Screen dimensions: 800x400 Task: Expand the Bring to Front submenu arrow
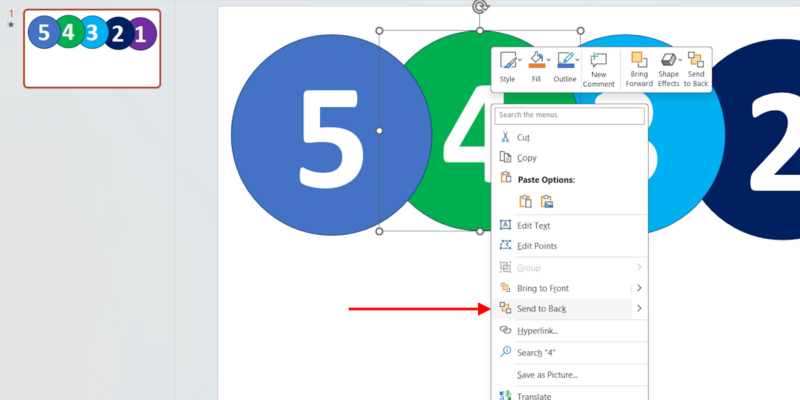click(x=639, y=288)
